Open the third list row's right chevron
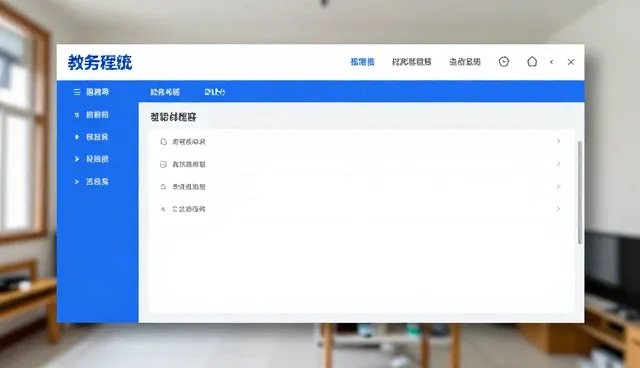 tap(558, 186)
